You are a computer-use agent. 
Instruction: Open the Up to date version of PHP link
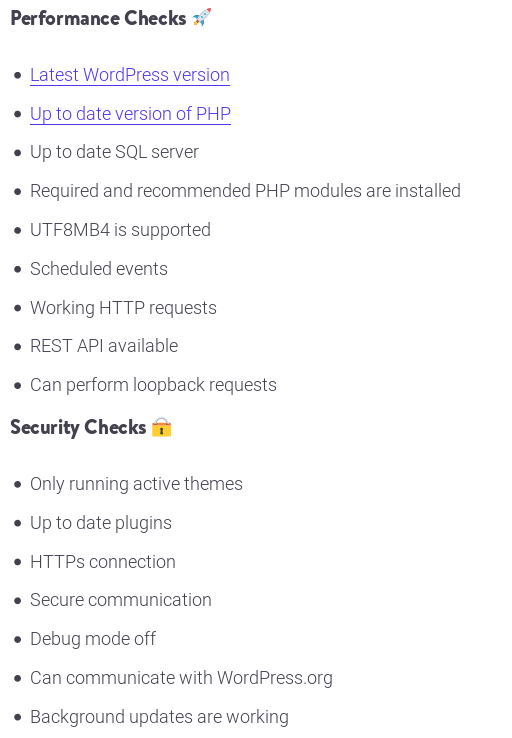point(130,114)
